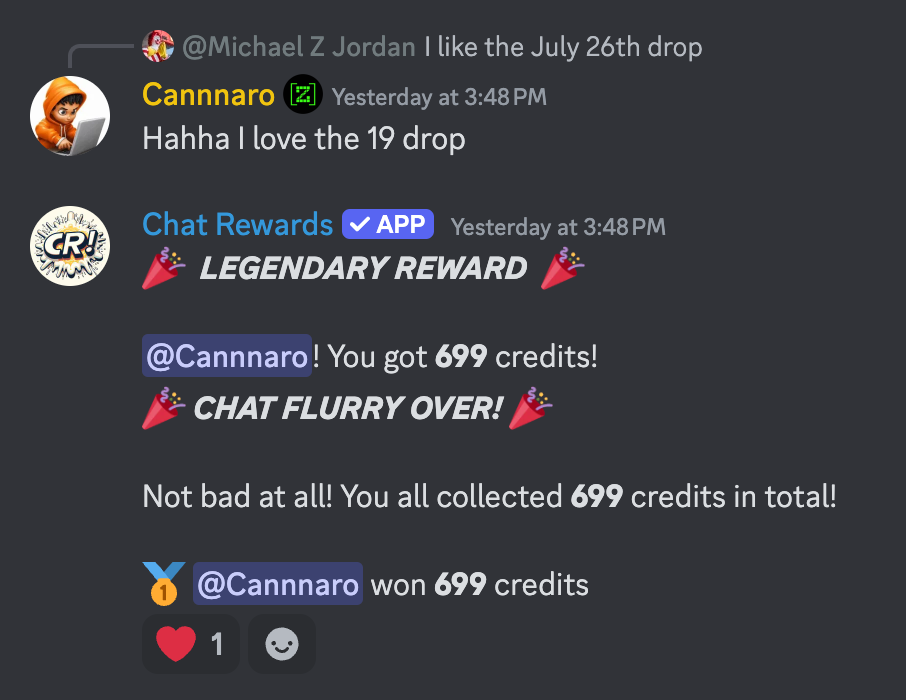Open the Chat Rewards CR! avatar
The width and height of the screenshot is (906, 700).
click(x=70, y=246)
